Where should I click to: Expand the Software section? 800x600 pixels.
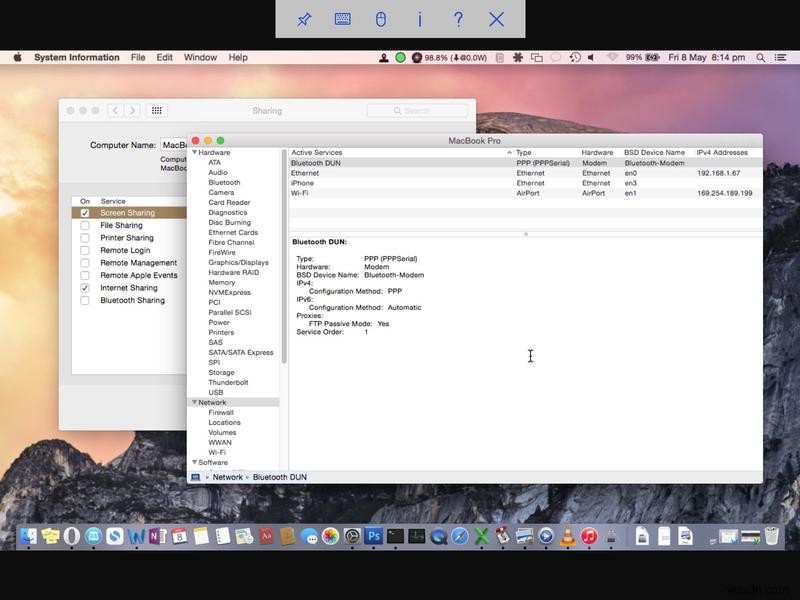[x=194, y=462]
